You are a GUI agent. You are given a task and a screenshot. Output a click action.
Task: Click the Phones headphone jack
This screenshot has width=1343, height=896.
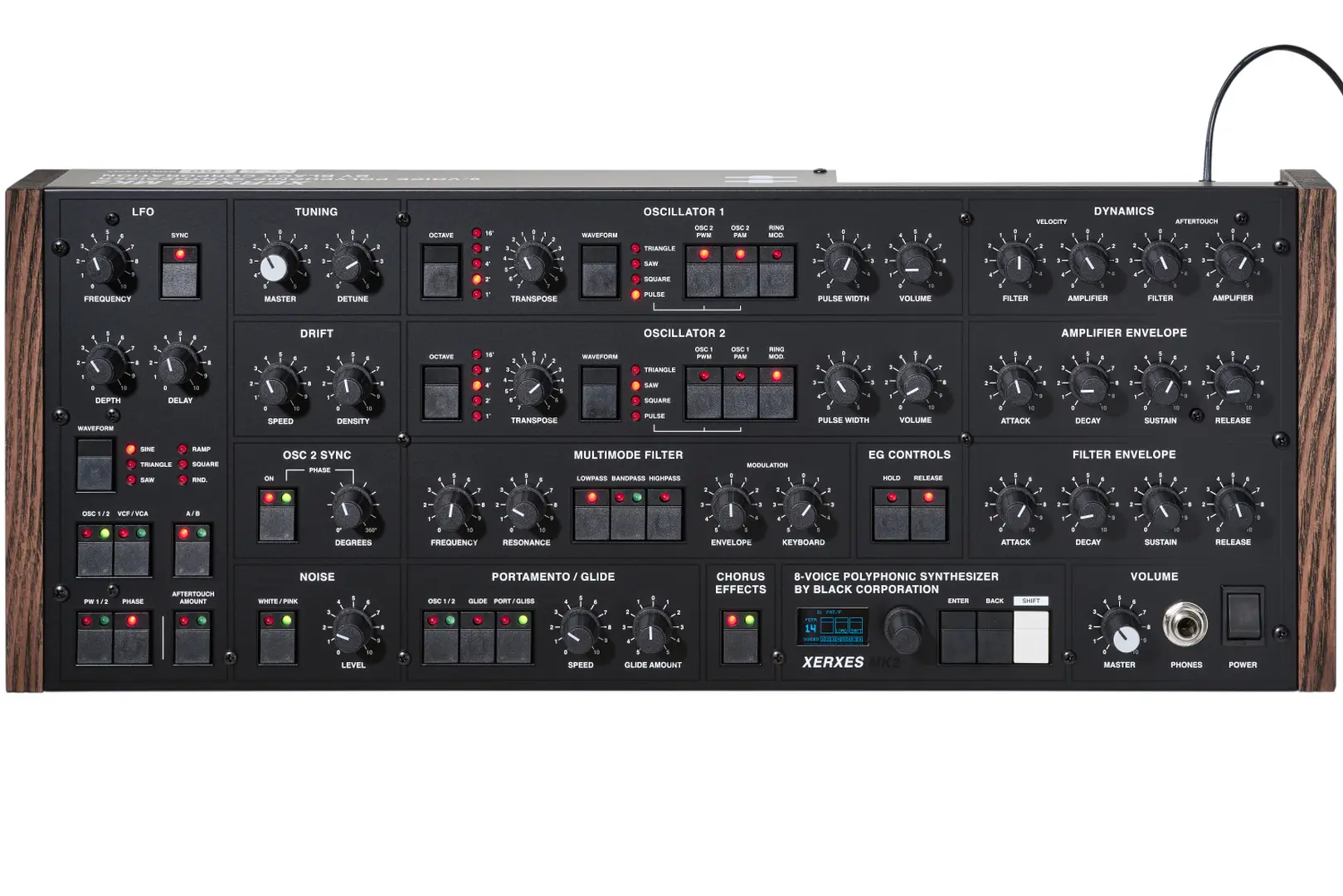click(x=1185, y=624)
